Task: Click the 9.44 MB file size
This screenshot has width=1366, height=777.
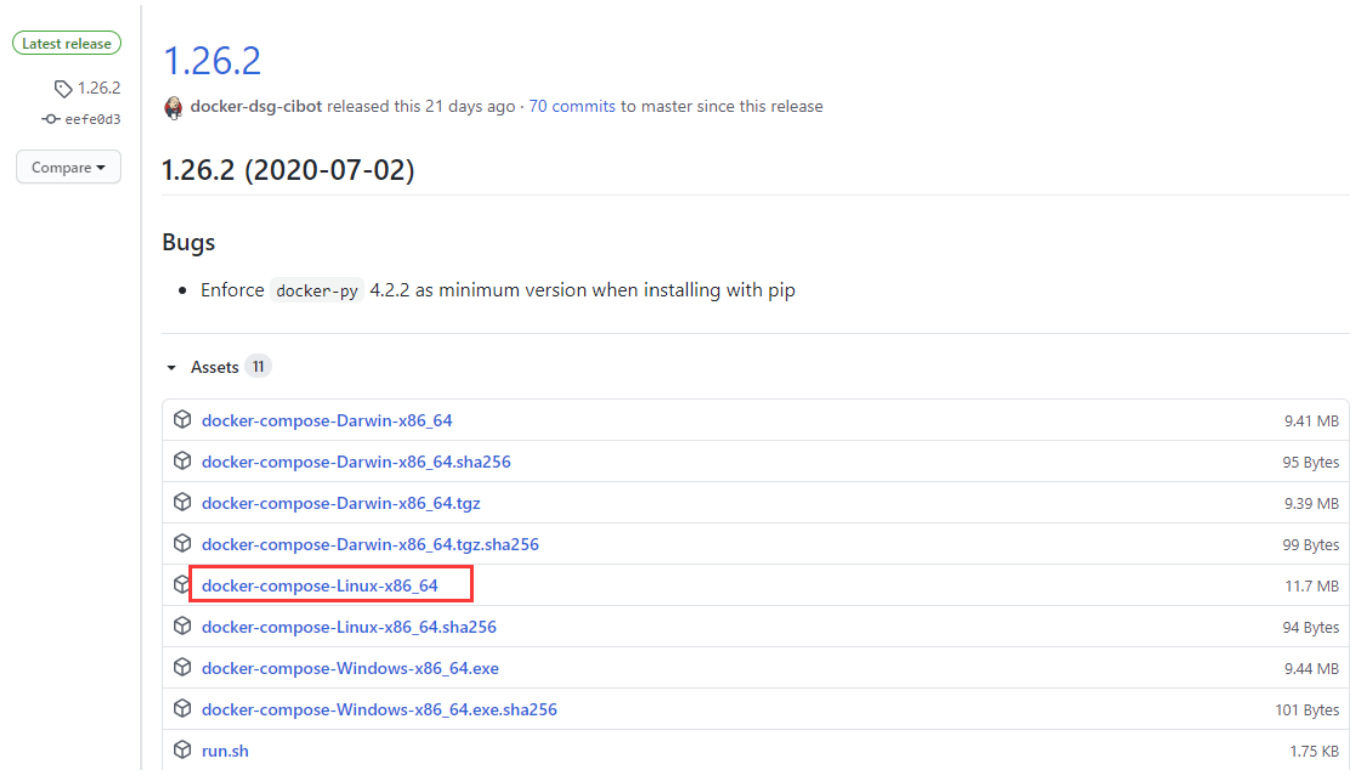Action: pyautogui.click(x=1311, y=668)
